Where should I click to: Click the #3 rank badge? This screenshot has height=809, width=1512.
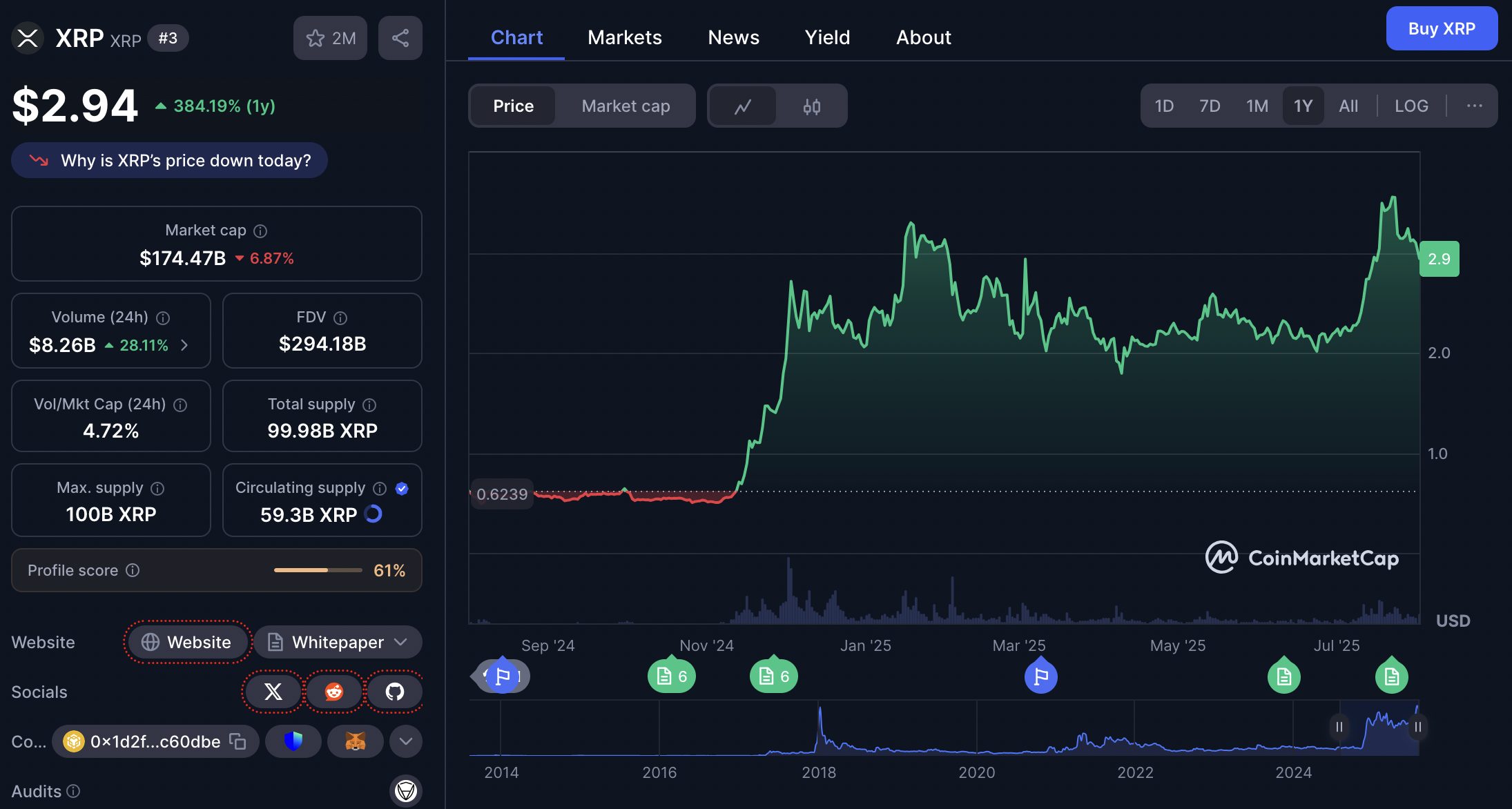tap(168, 38)
